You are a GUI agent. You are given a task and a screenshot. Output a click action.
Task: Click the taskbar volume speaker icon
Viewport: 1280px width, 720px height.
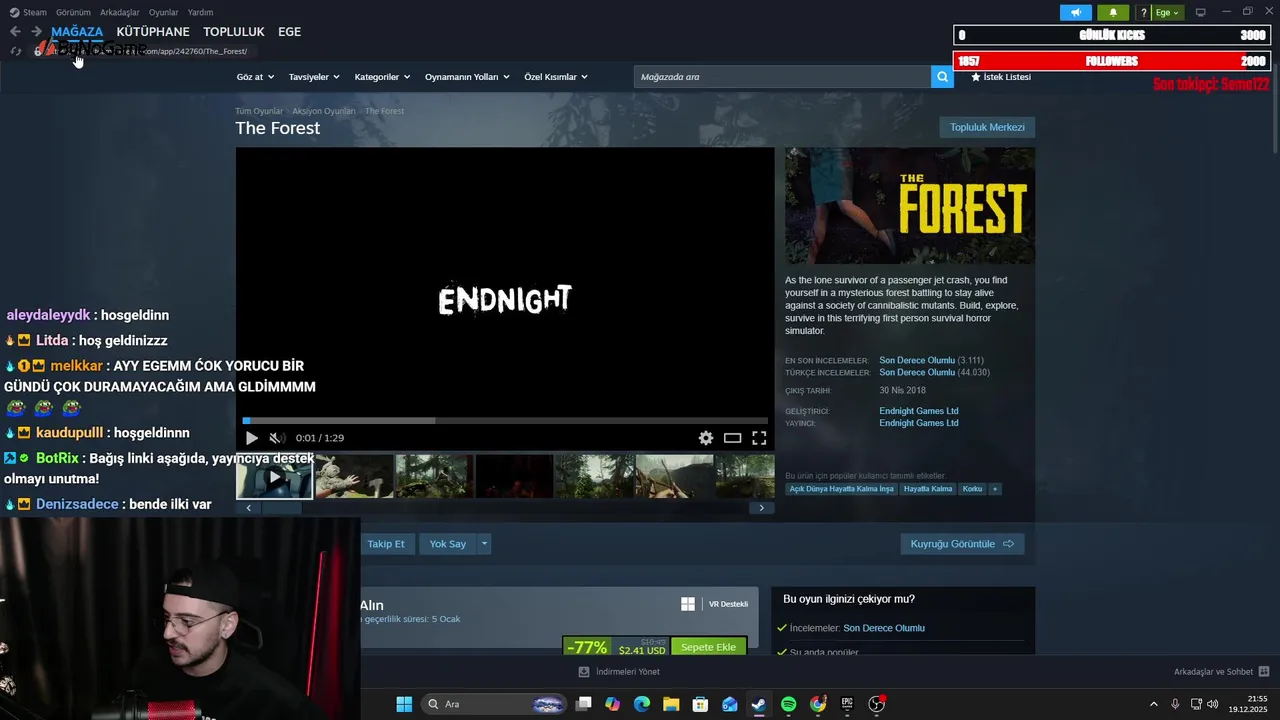click(x=1213, y=704)
